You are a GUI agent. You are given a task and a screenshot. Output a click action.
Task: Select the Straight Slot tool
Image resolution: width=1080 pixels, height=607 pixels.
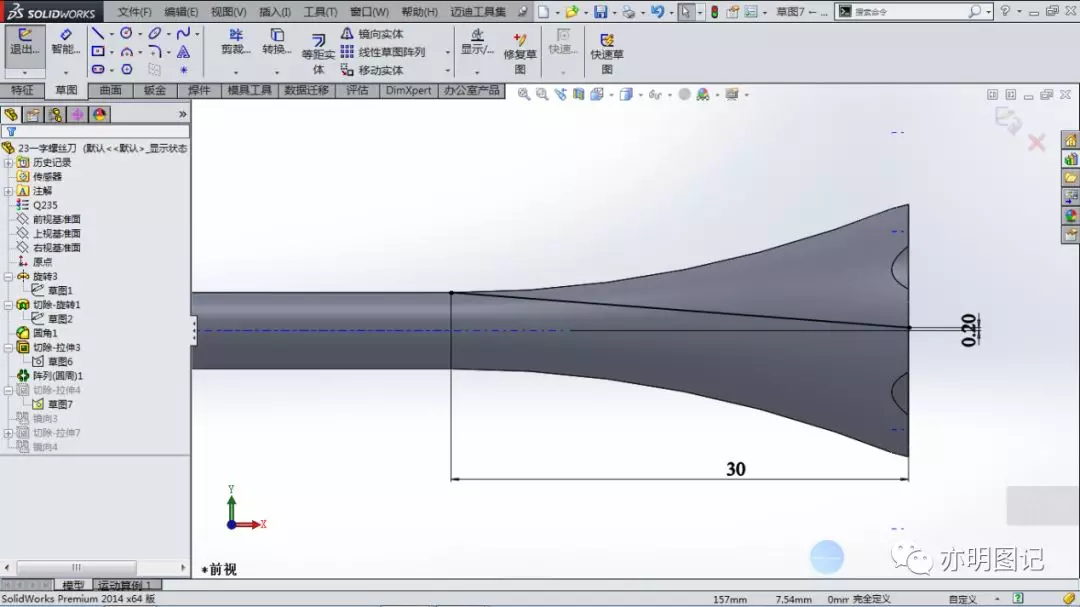pyautogui.click(x=98, y=70)
